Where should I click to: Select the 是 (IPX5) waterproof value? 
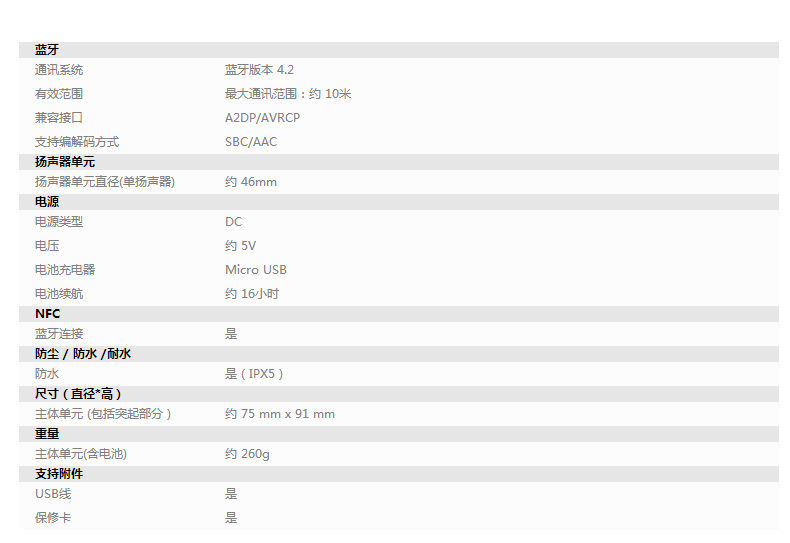coord(255,374)
